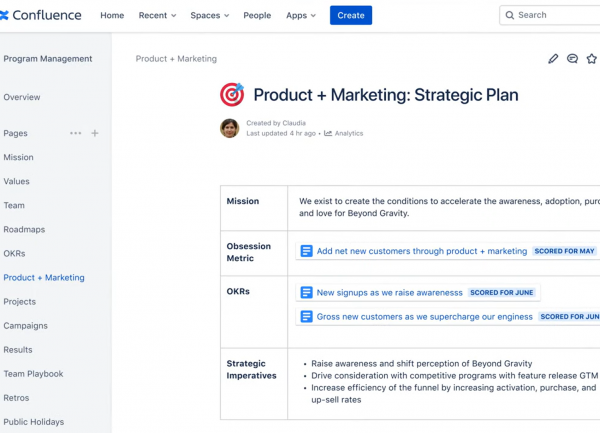Click the Confluence logo
The image size is (600, 433).
[41, 15]
